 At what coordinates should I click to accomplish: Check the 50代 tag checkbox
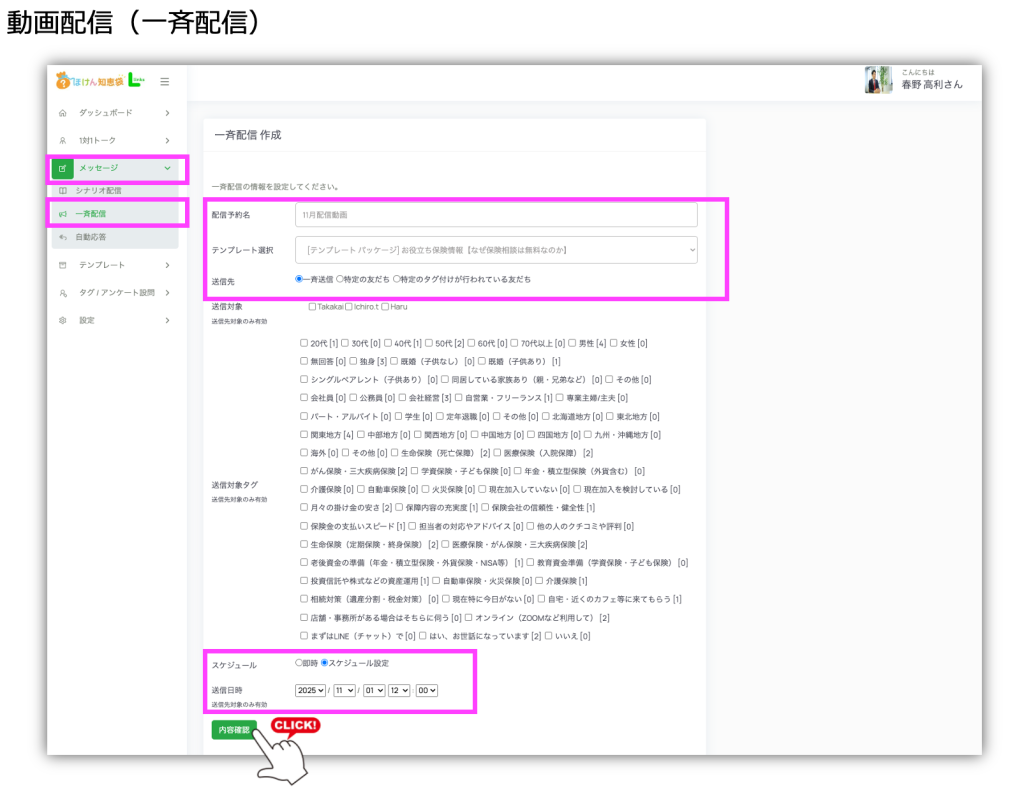(429, 343)
